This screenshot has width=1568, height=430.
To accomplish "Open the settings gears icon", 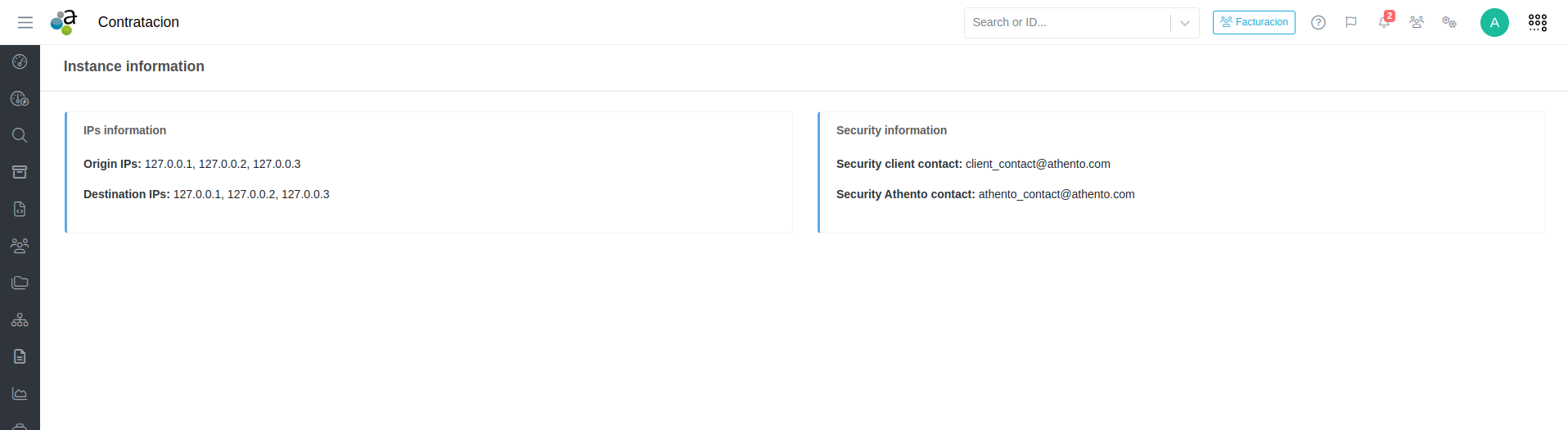I will coord(1449,22).
